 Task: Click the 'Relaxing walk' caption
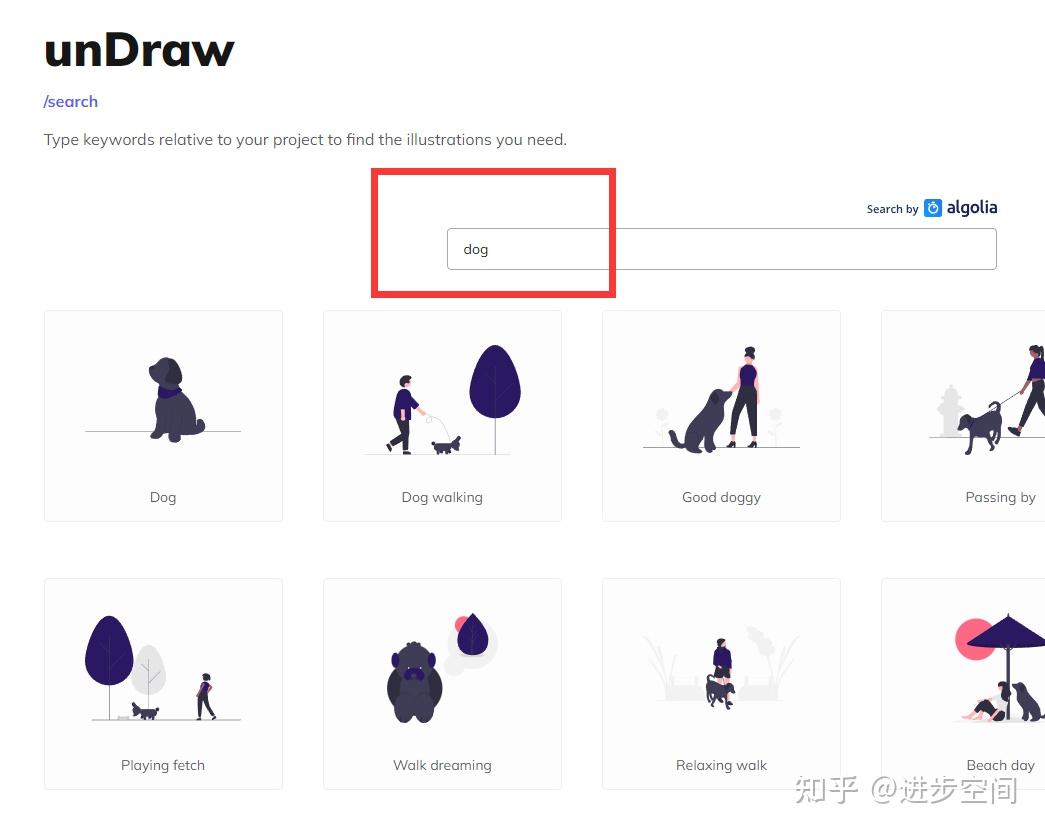click(721, 766)
